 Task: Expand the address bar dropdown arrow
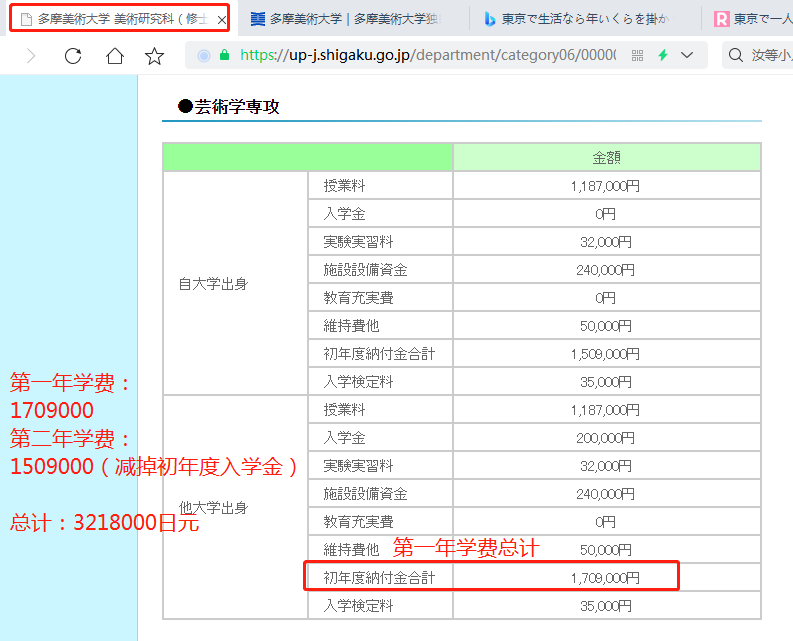(688, 56)
